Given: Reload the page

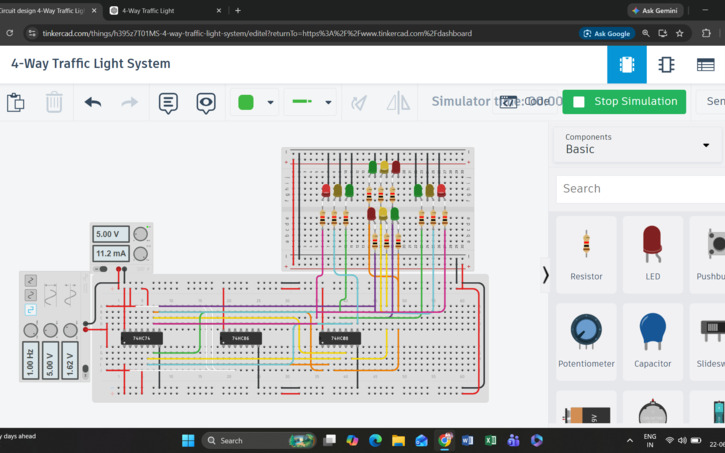Looking at the screenshot, I should pos(9,33).
